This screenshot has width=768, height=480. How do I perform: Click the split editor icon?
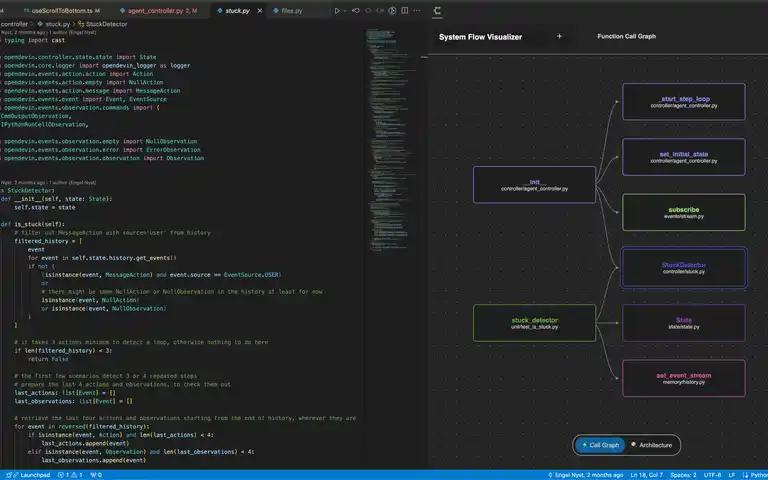405,10
